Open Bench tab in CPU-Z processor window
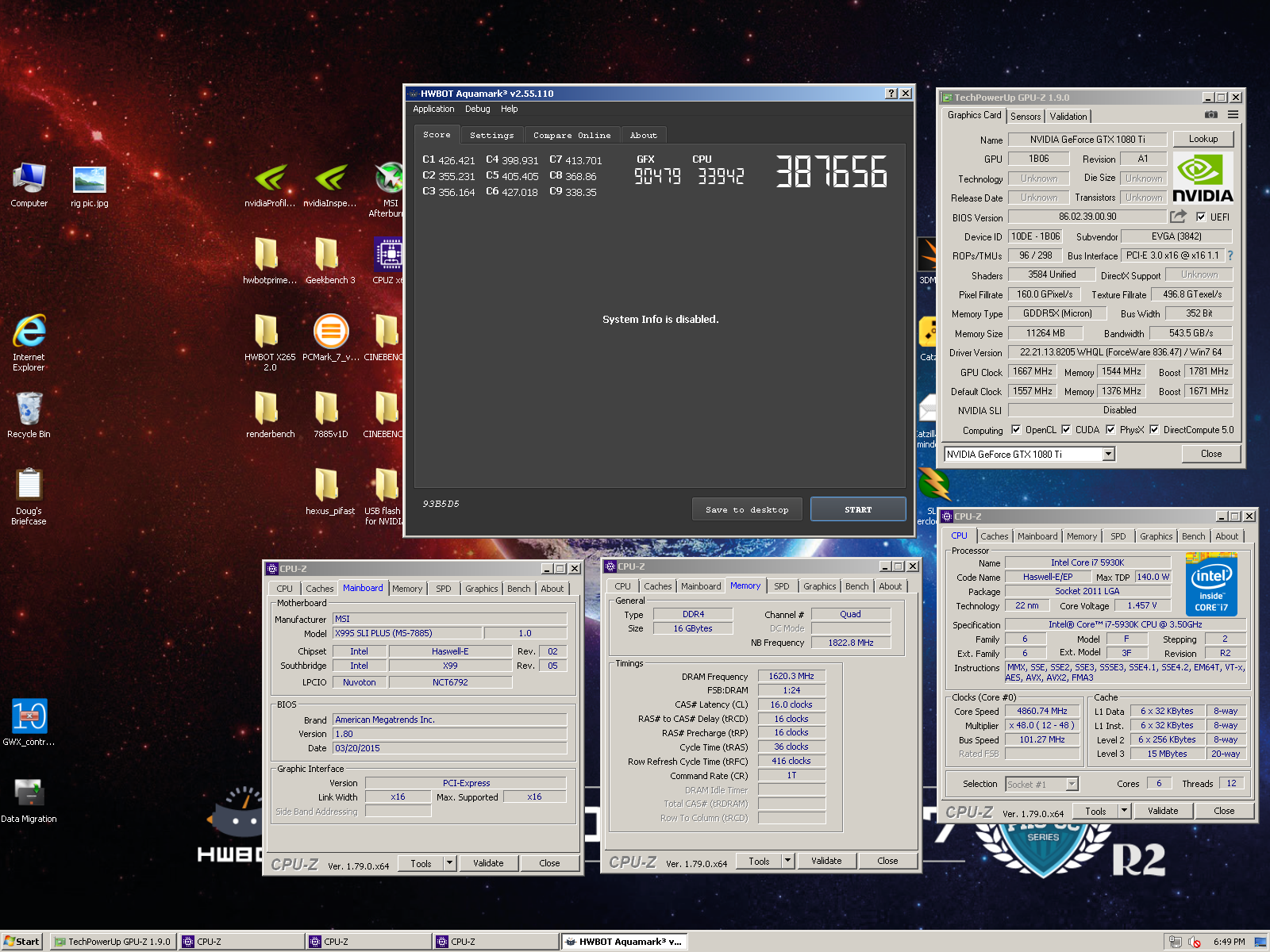 (1193, 536)
